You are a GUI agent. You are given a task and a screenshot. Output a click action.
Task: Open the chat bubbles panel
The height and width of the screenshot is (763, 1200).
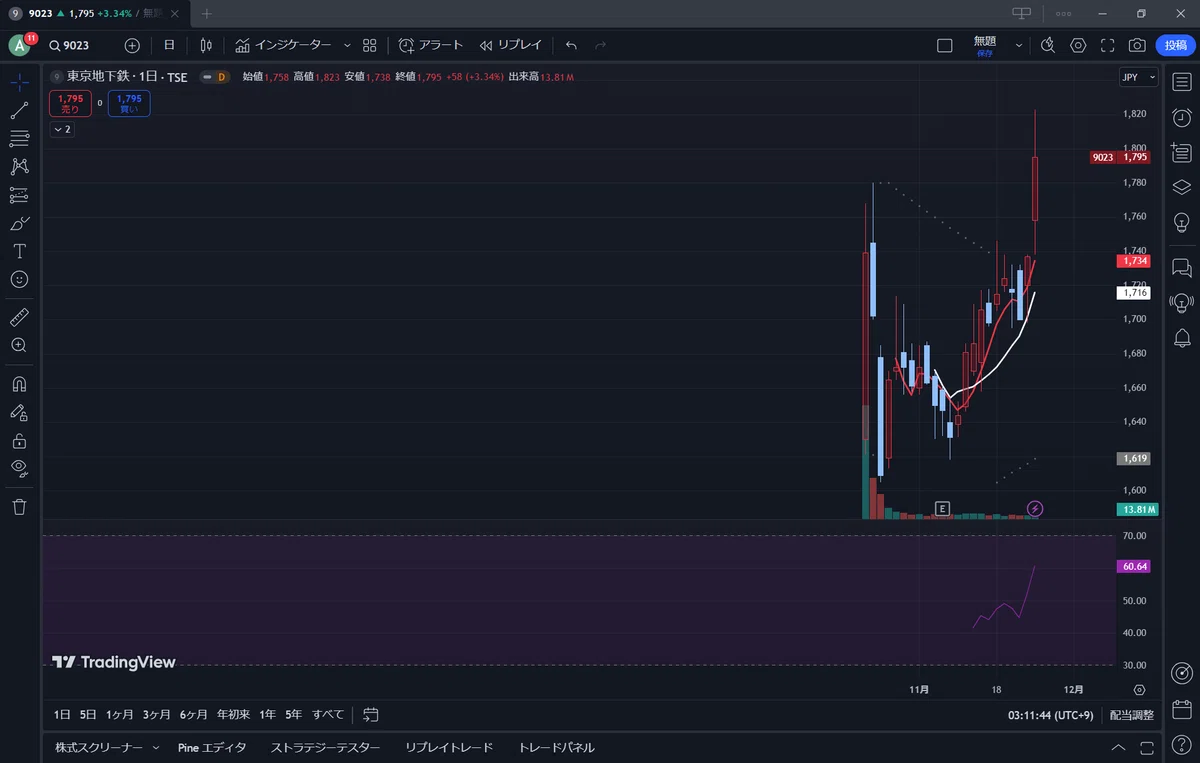click(1182, 267)
